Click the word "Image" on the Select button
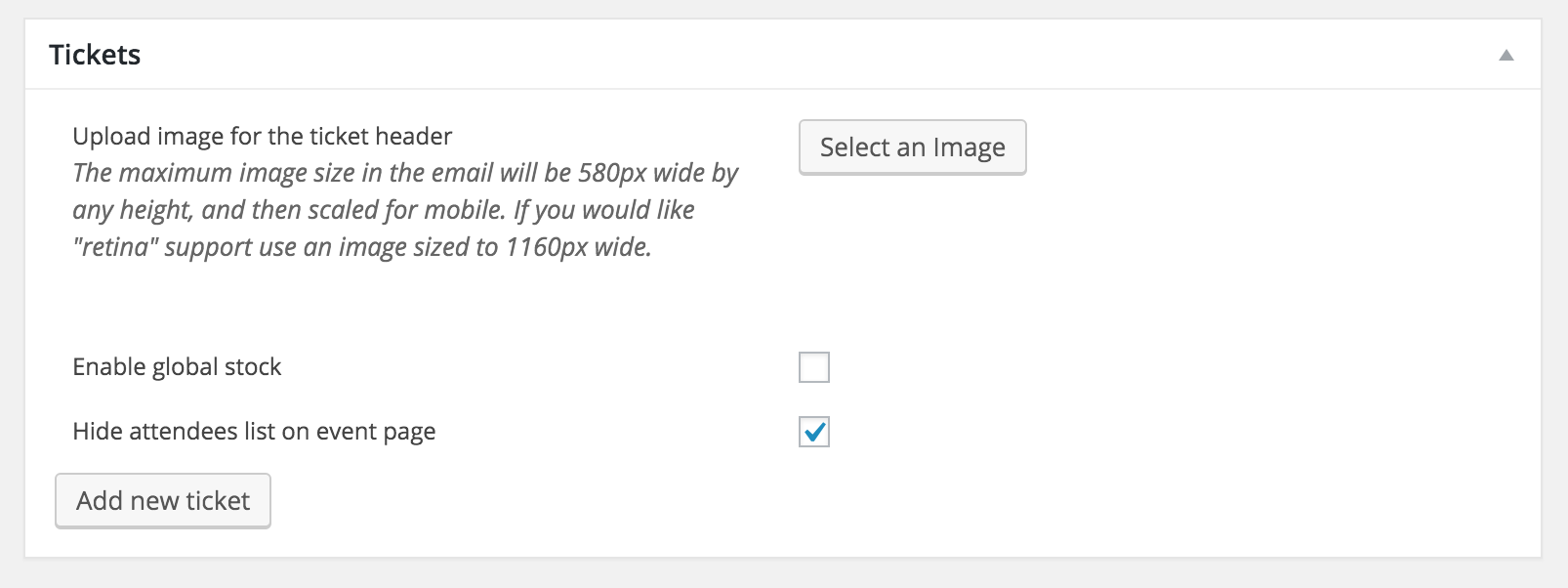The height and width of the screenshot is (588, 1568). (x=969, y=147)
